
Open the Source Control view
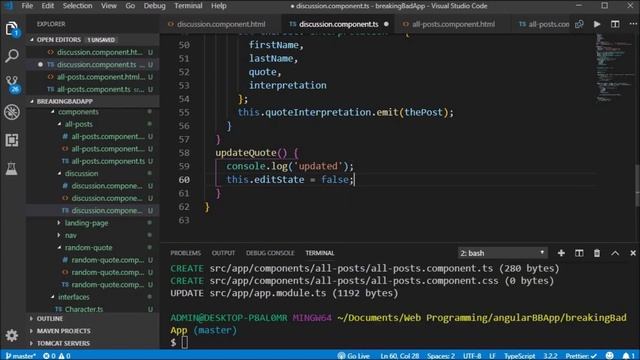point(12,84)
